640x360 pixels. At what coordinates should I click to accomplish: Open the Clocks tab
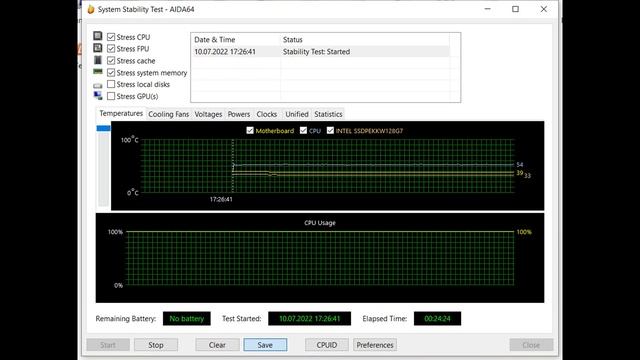coord(267,114)
